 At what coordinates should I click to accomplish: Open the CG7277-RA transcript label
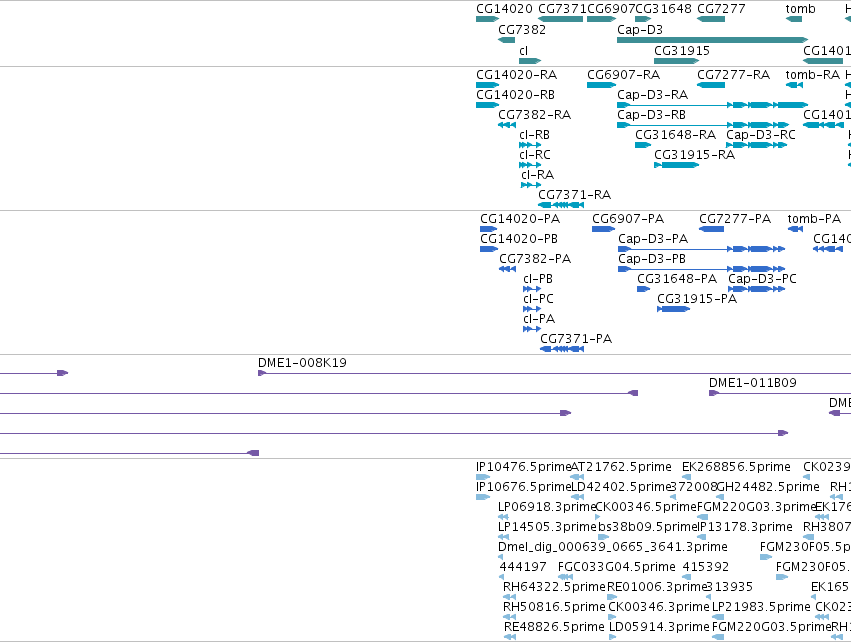click(733, 74)
